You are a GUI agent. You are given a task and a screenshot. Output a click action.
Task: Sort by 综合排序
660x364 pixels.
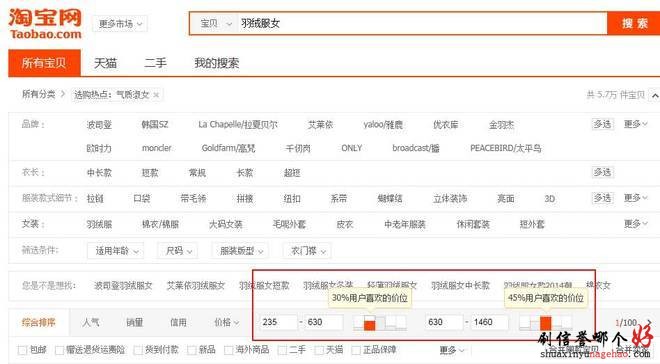(x=38, y=323)
